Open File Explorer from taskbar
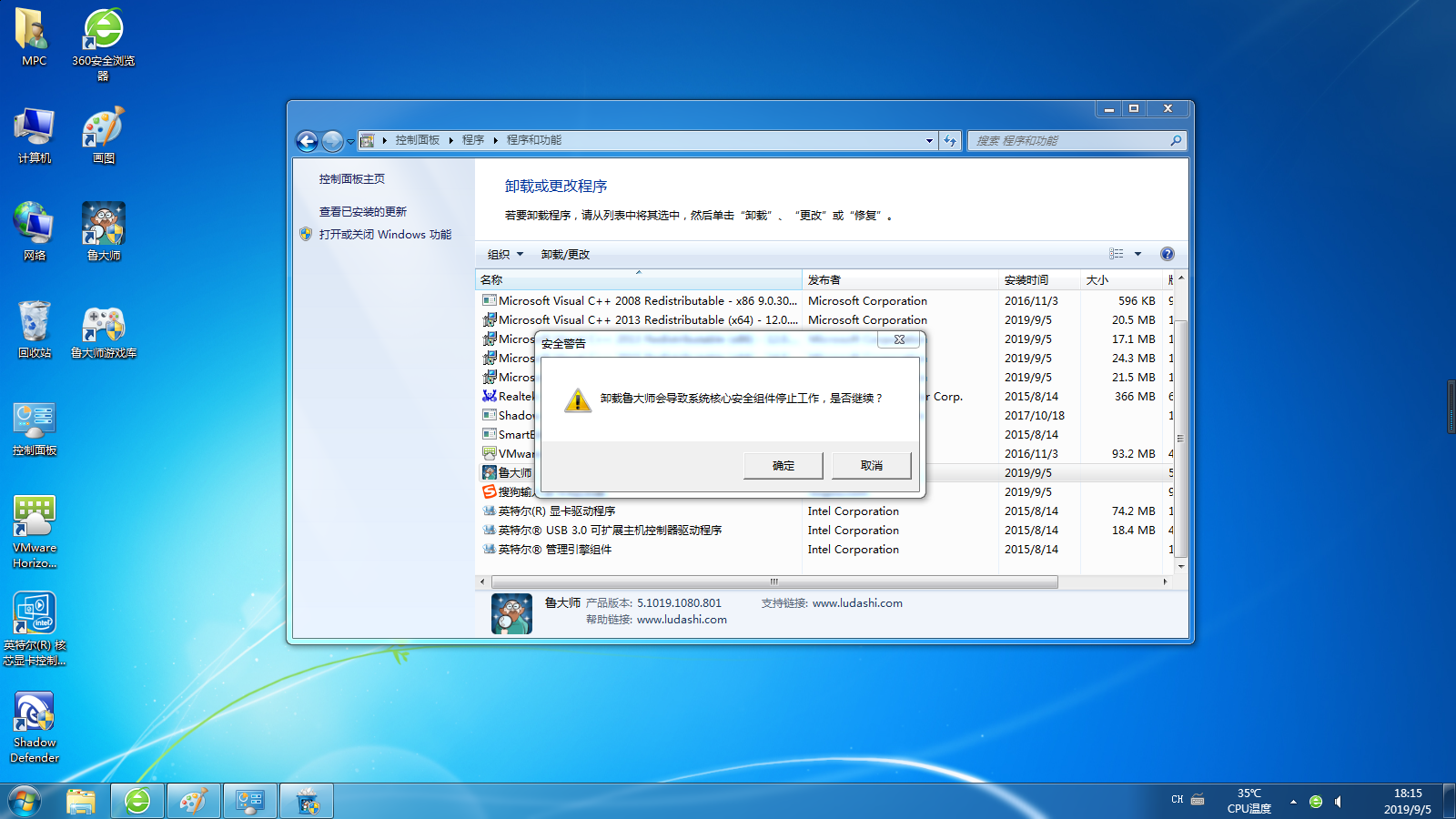The height and width of the screenshot is (819, 1456). point(81,802)
